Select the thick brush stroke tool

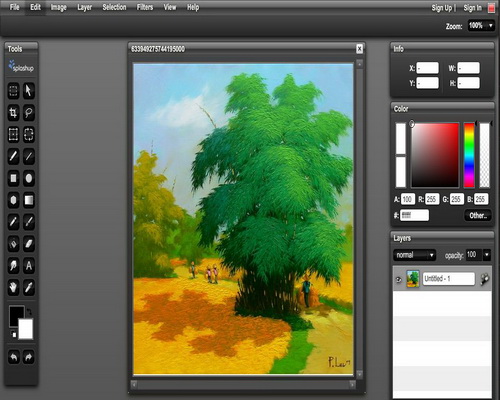tap(13, 156)
